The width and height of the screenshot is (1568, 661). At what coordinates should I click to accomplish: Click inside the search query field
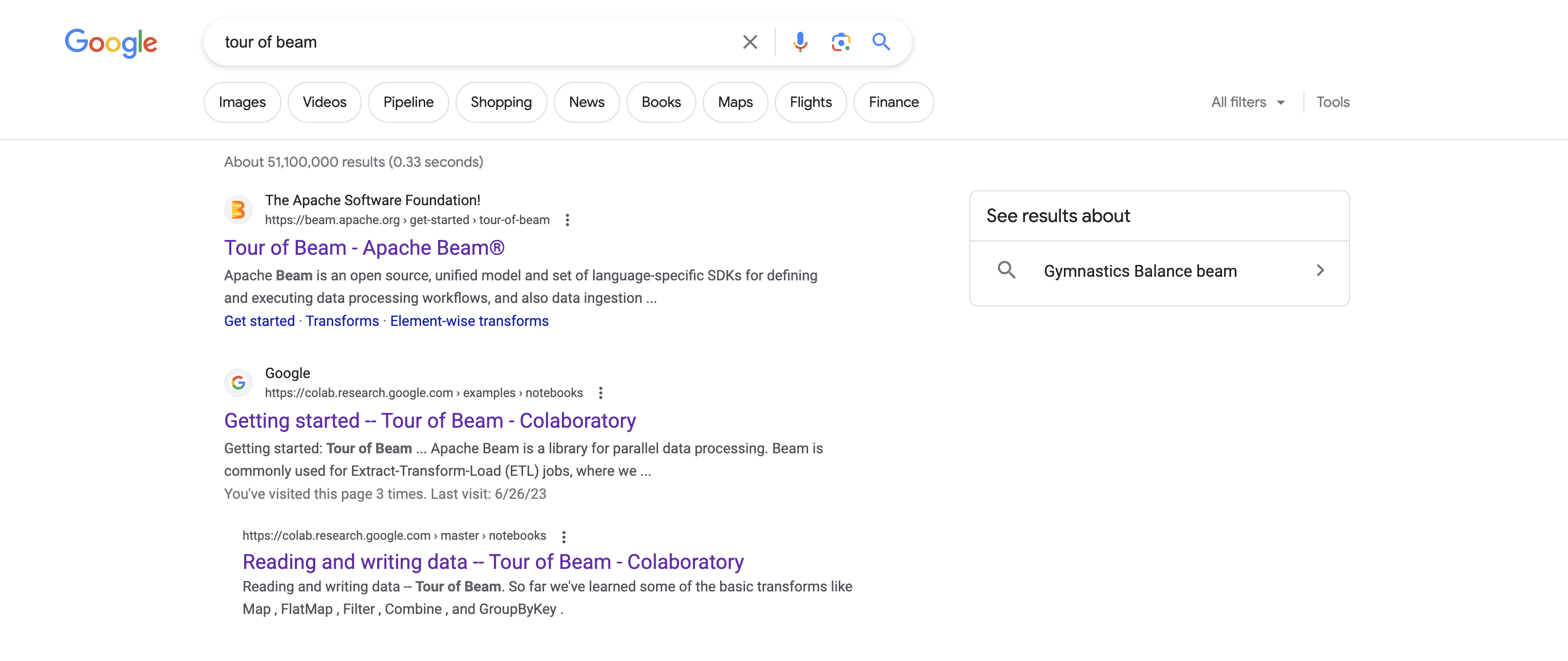click(x=426, y=42)
